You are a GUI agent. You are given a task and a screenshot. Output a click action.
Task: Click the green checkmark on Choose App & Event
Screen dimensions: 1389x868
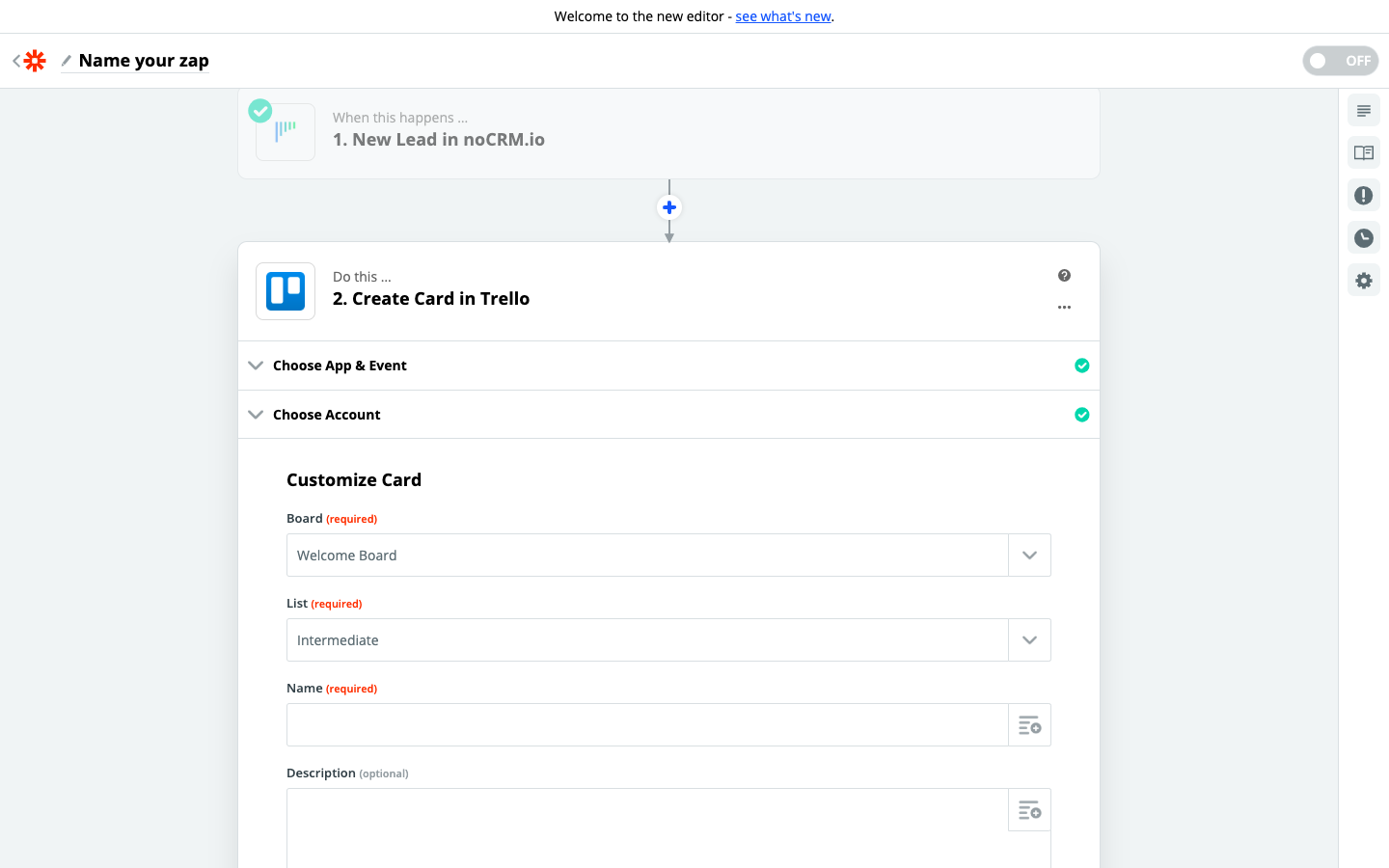tap(1081, 365)
